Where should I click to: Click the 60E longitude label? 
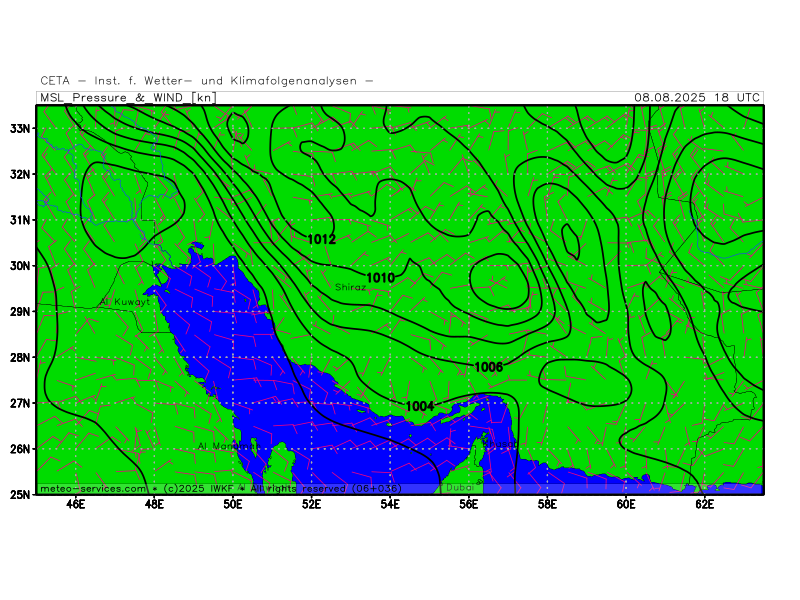tap(626, 505)
